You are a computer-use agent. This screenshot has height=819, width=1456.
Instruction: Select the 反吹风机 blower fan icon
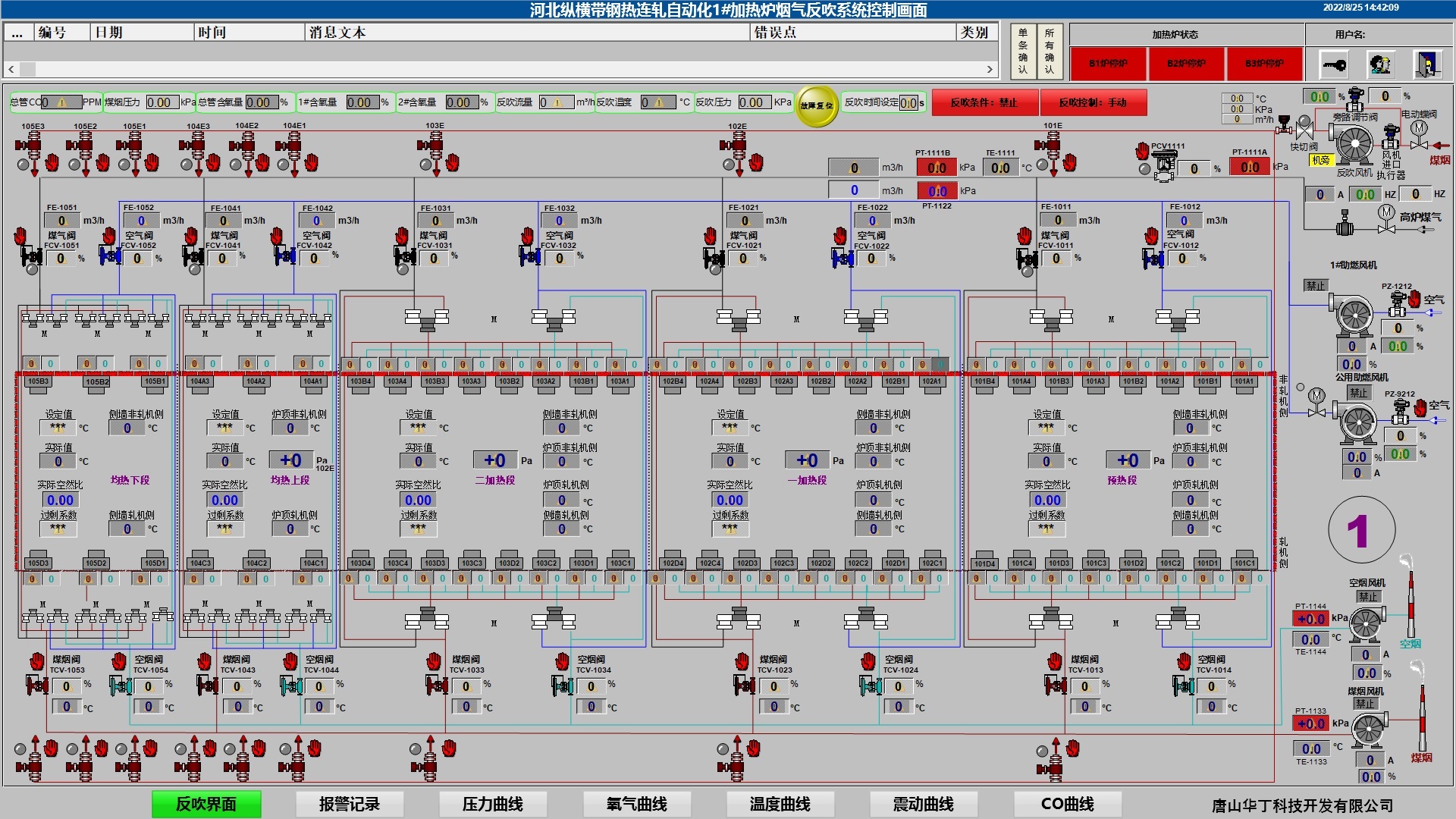[1354, 144]
